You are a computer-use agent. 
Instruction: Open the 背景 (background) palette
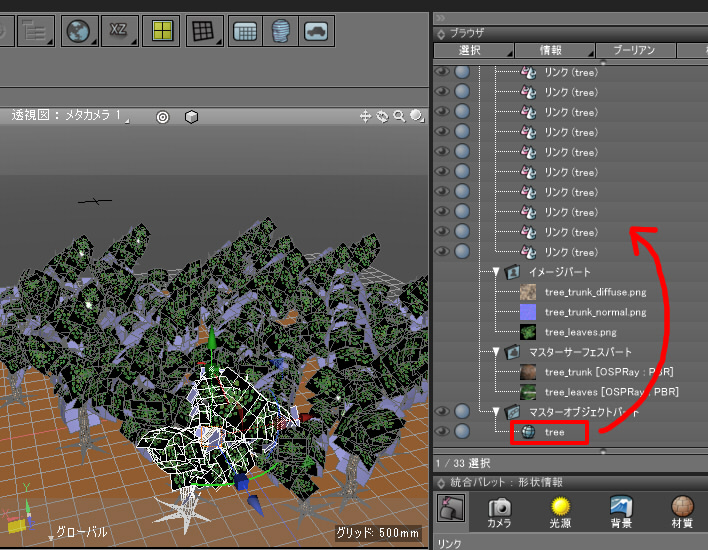621,514
